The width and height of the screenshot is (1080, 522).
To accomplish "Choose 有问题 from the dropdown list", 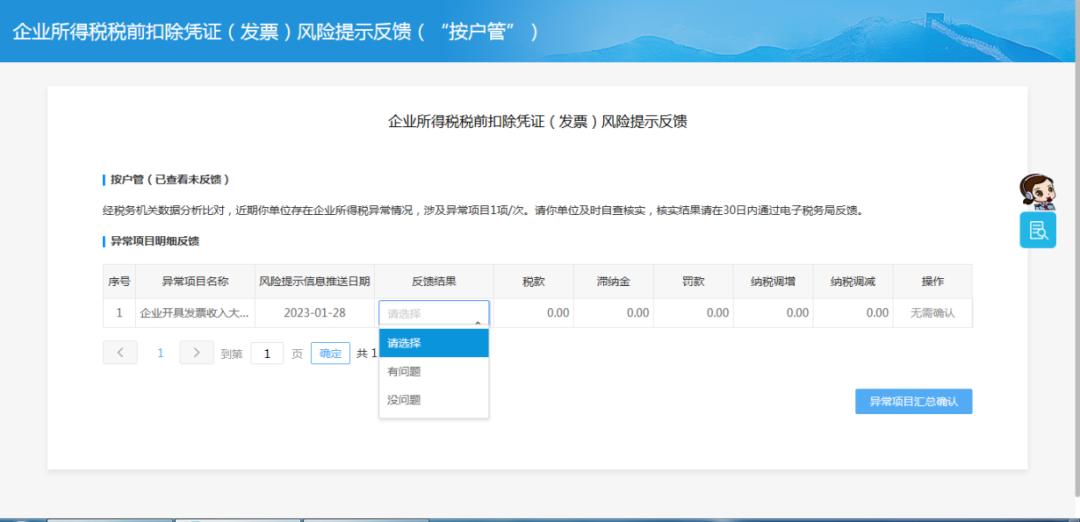I will (434, 372).
